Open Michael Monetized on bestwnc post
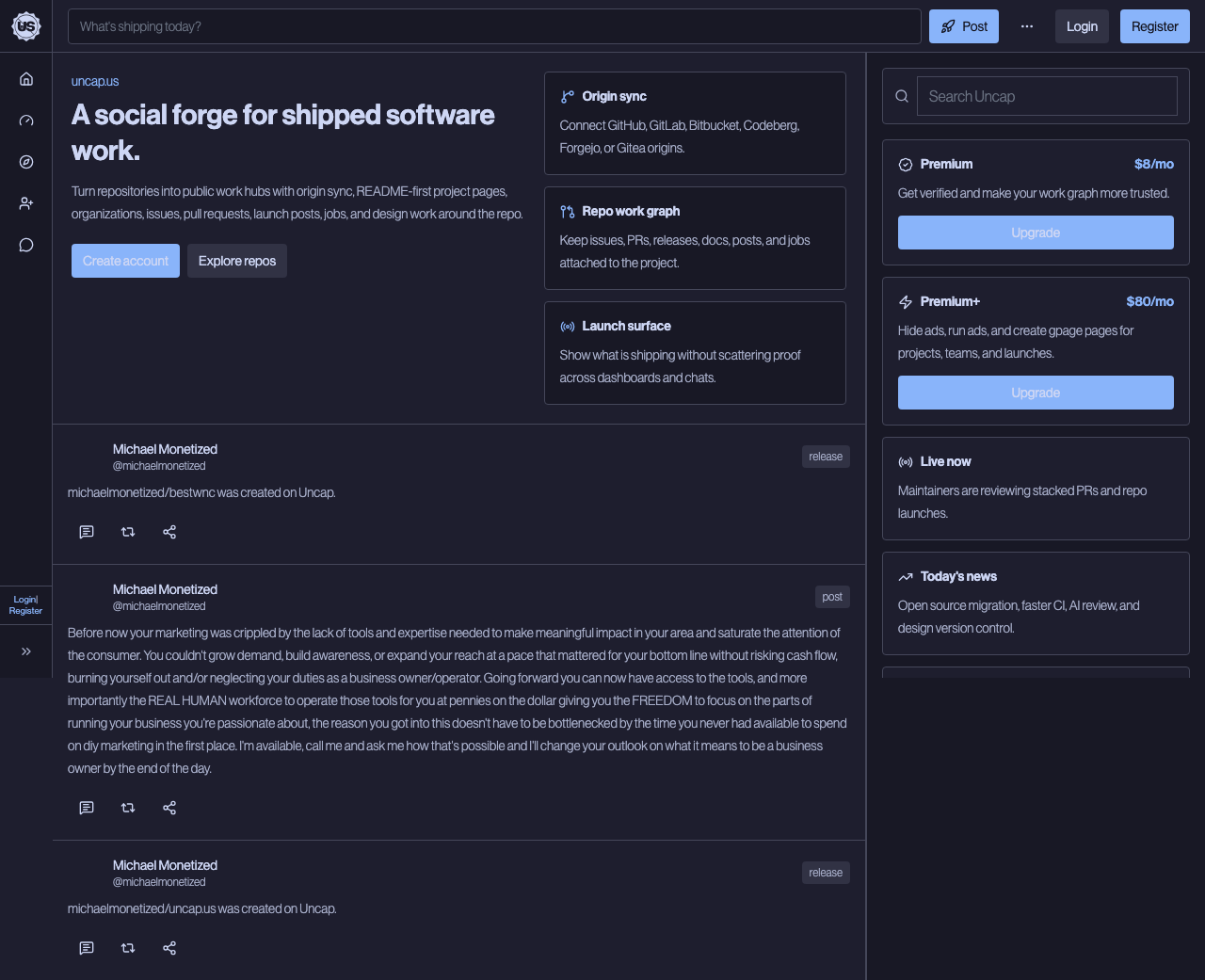Viewport: 1205px width, 980px height. pyautogui.click(x=165, y=449)
